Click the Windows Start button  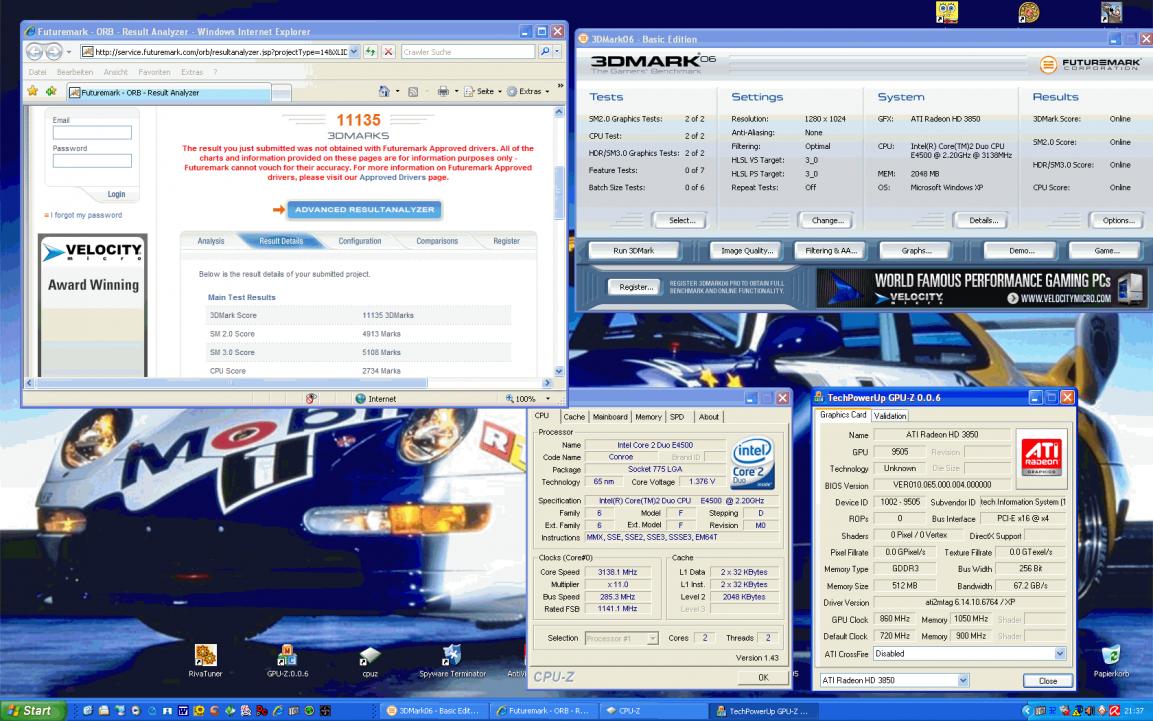click(x=32, y=711)
